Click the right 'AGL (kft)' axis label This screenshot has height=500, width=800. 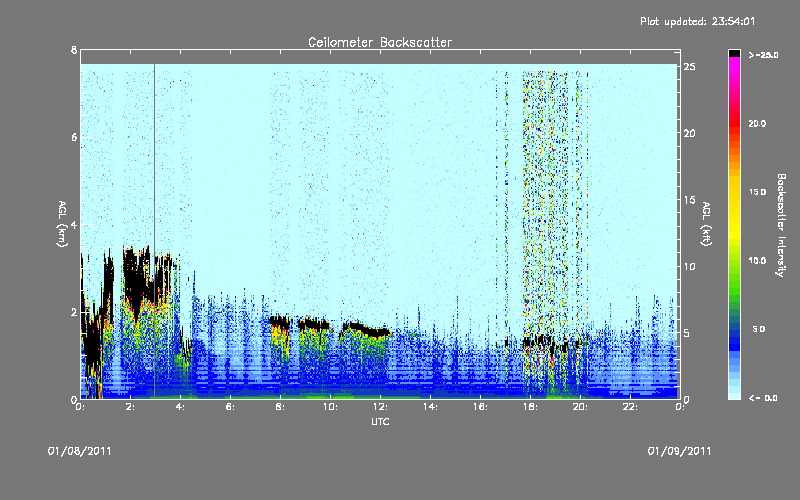[706, 224]
